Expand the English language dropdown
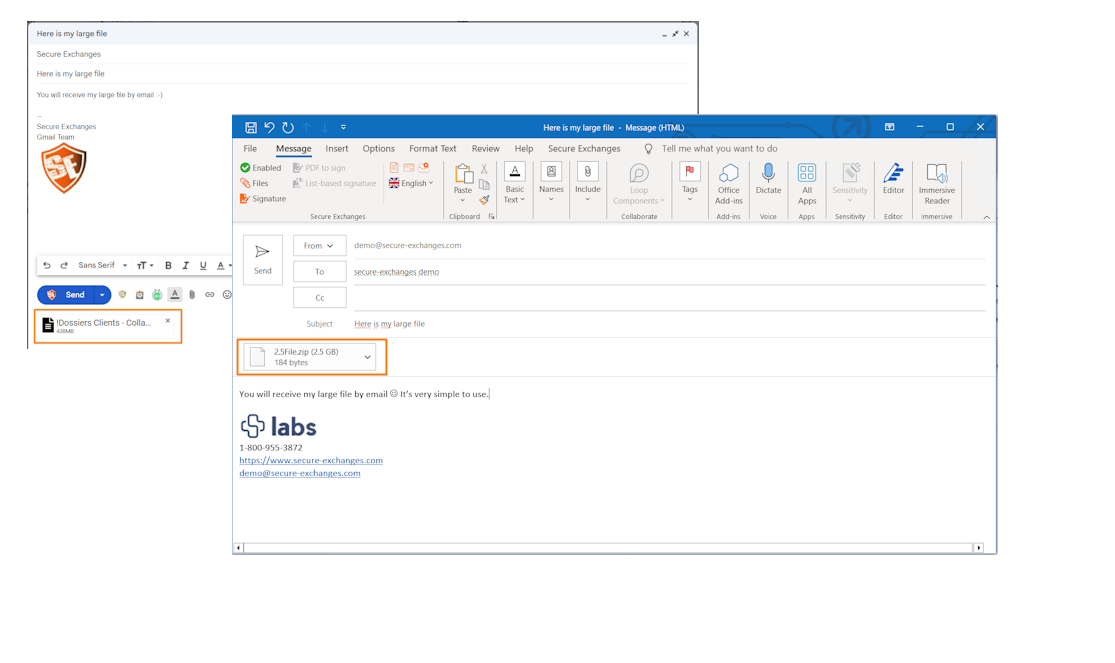 click(411, 183)
